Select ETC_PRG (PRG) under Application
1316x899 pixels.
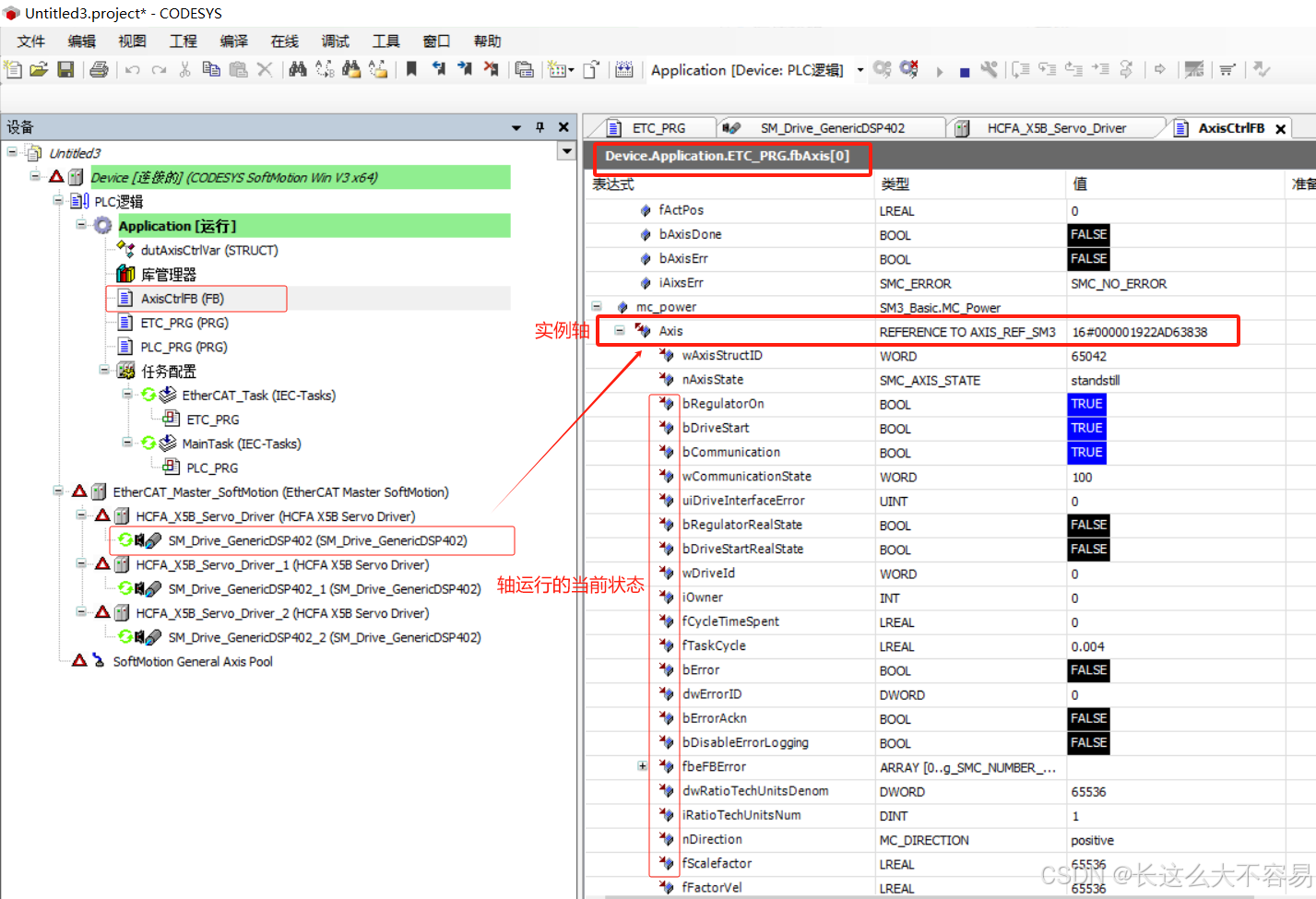184,323
